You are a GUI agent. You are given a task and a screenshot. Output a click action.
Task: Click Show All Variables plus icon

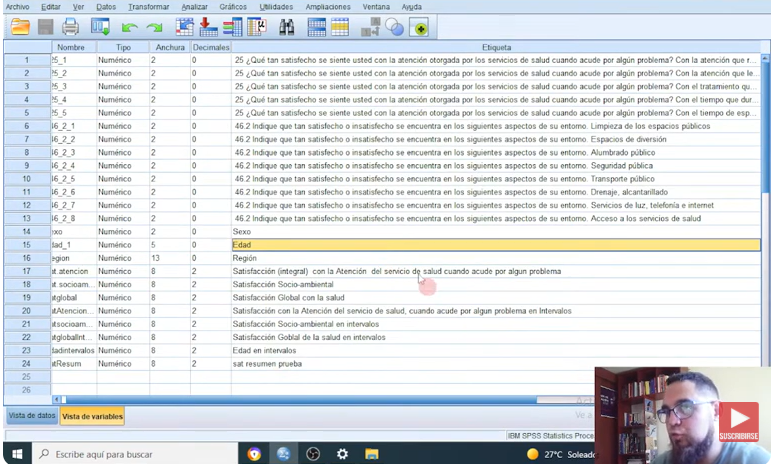[x=419, y=27]
